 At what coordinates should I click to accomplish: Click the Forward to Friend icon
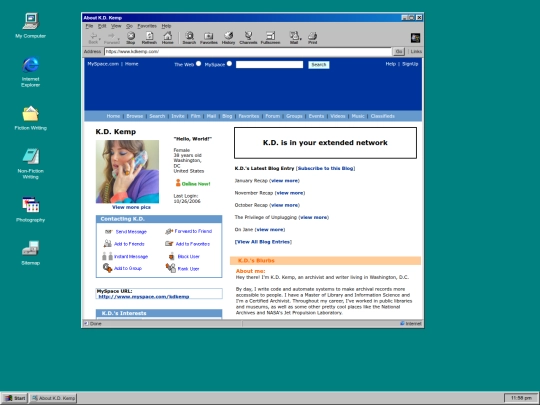pyautogui.click(x=169, y=231)
